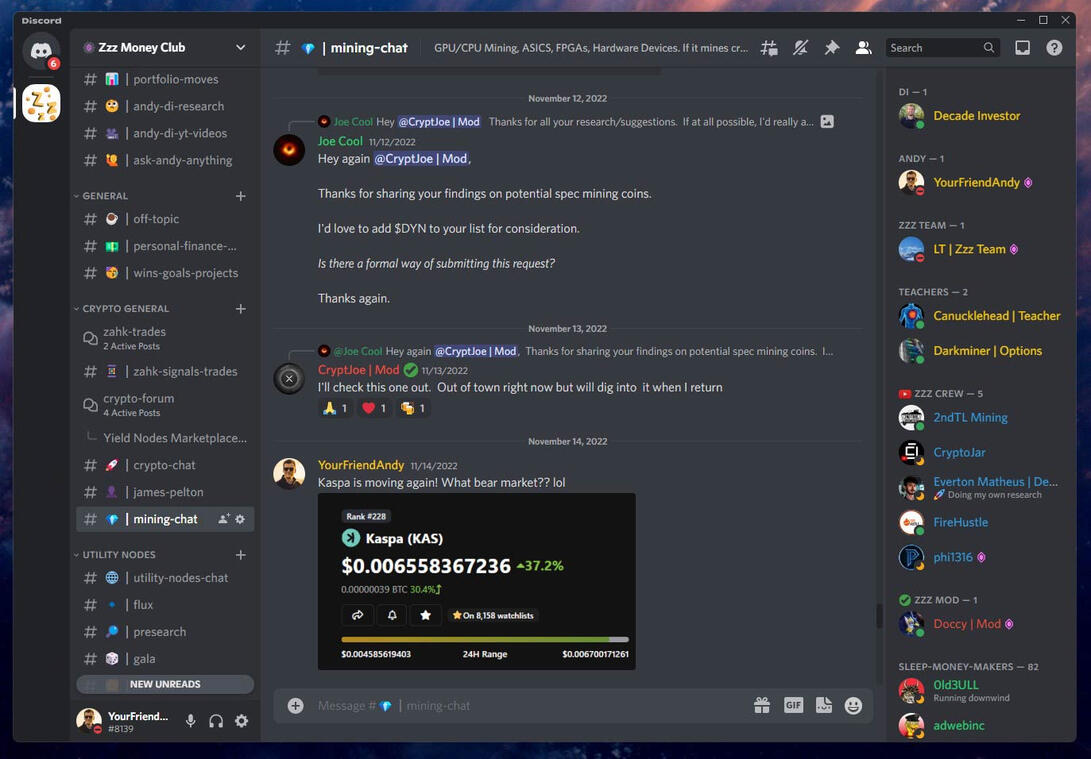Open CryptJoe | Mod profile name

click(358, 370)
